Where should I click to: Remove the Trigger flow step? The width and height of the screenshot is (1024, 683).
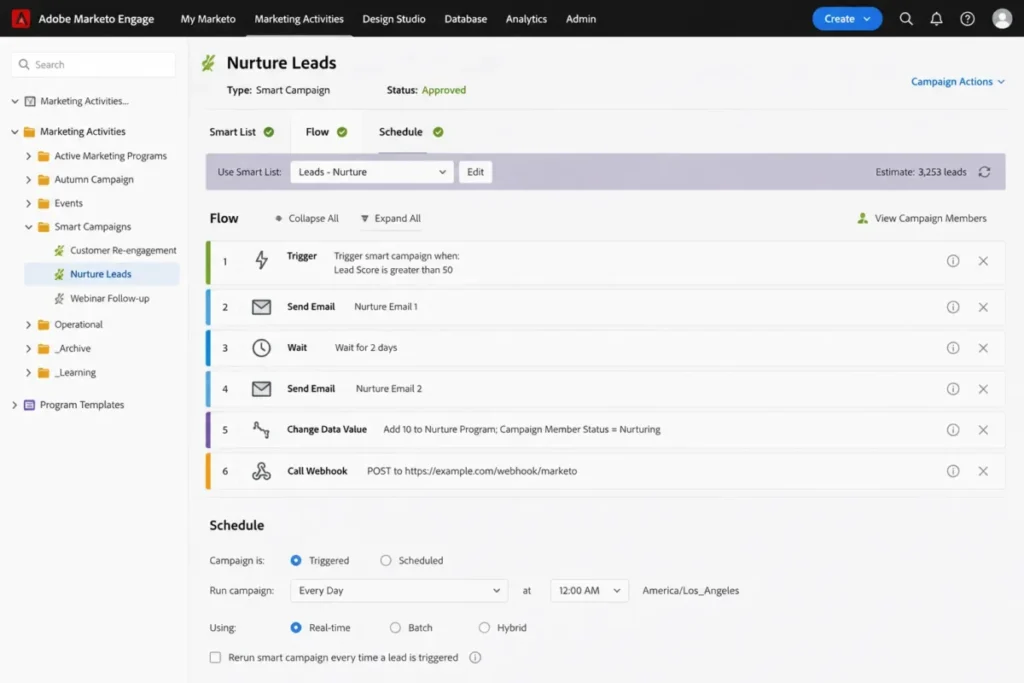click(983, 261)
